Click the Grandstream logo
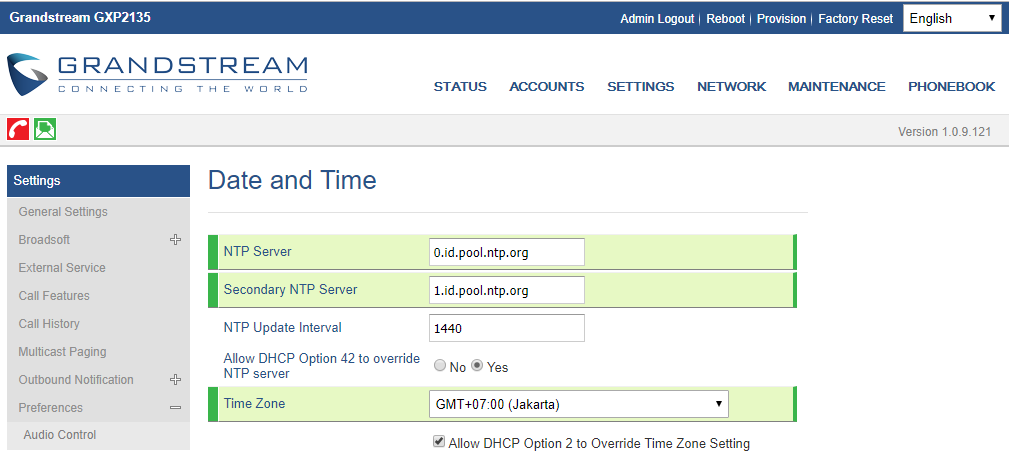 (158, 74)
